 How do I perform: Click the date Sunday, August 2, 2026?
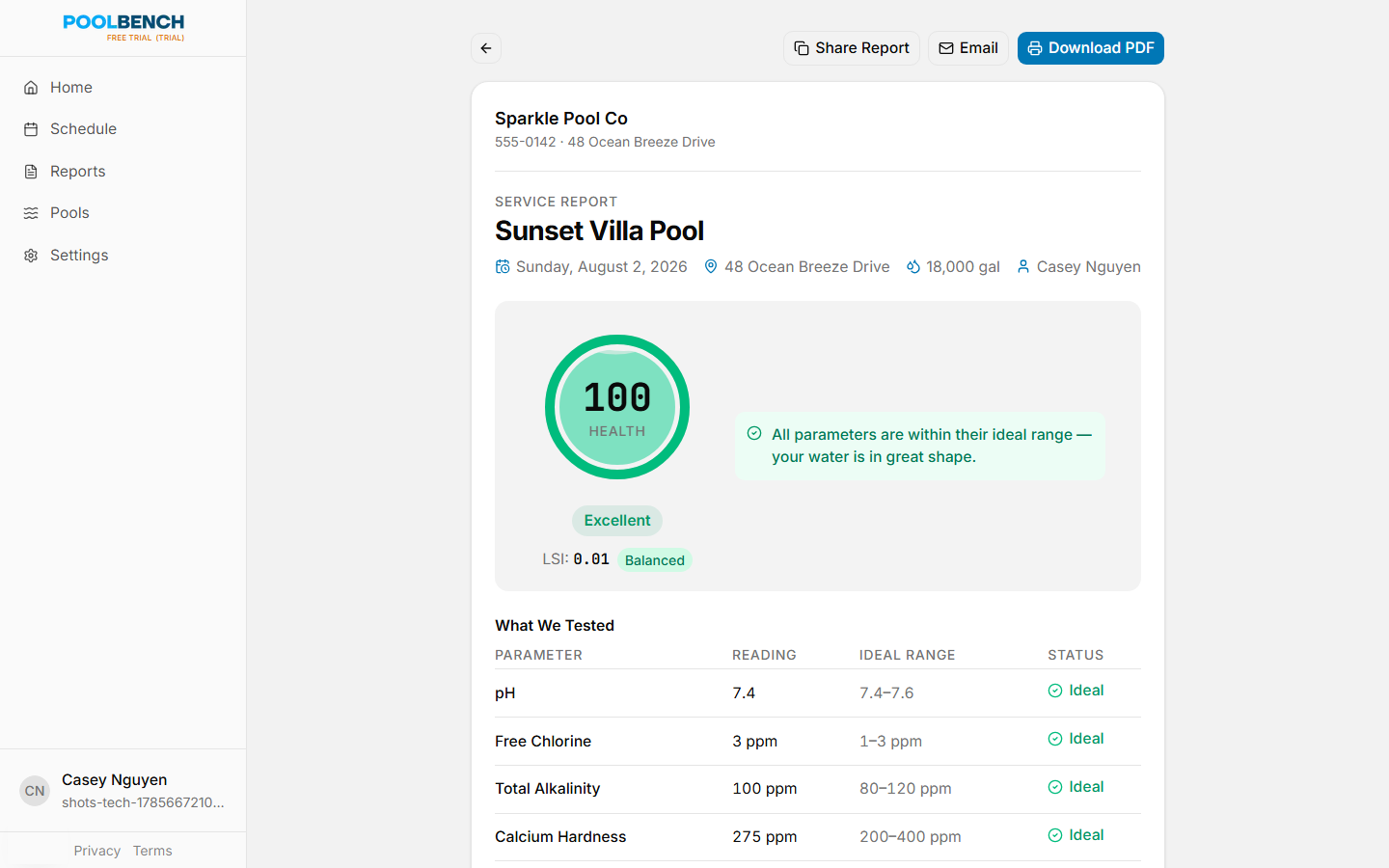pos(602,266)
